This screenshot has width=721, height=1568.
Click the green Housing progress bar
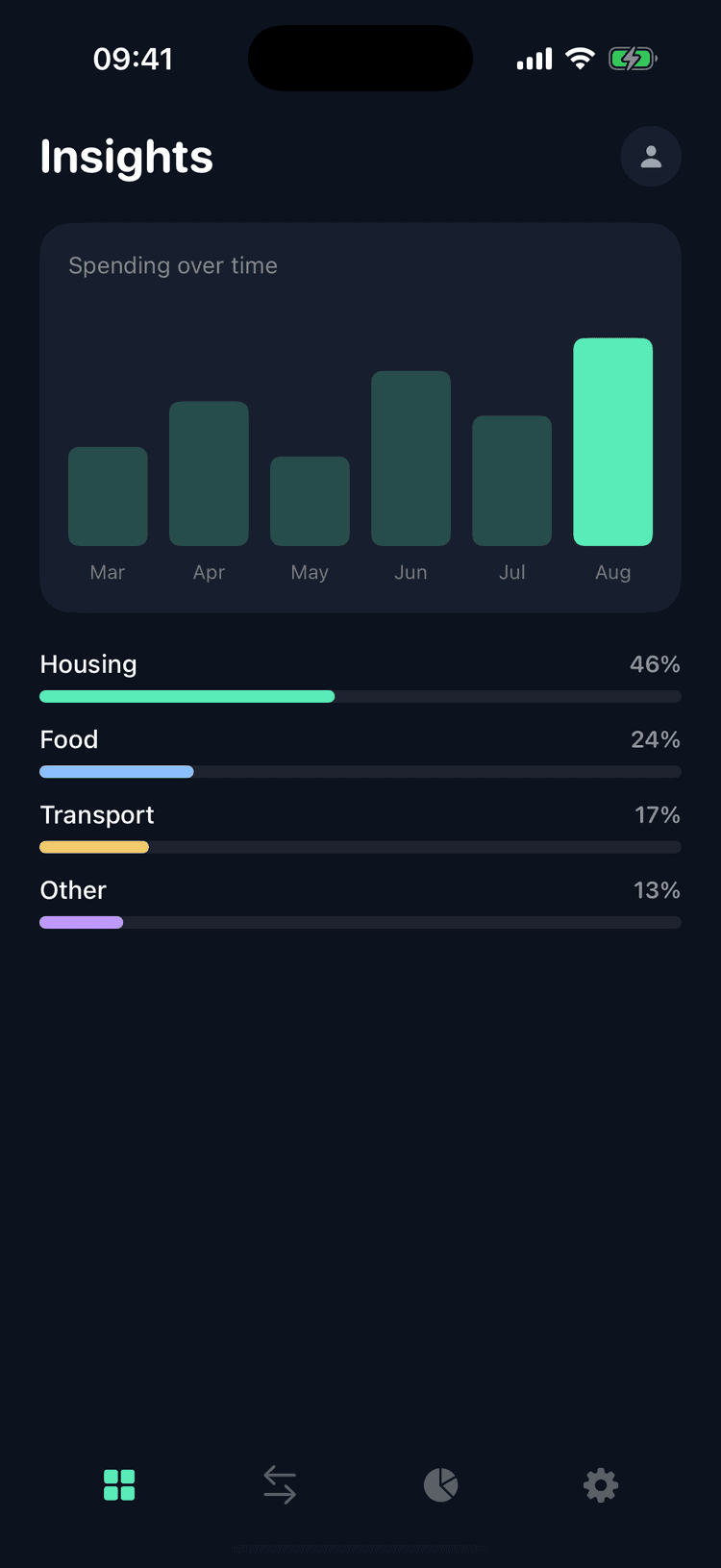187,696
